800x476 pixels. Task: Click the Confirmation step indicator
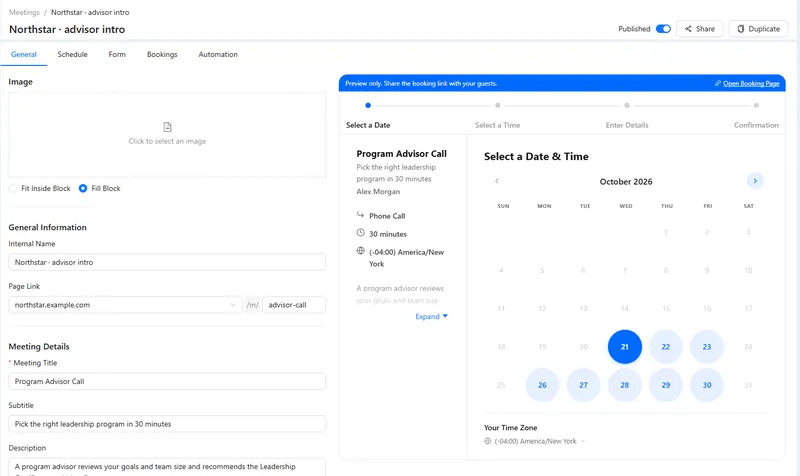click(756, 106)
